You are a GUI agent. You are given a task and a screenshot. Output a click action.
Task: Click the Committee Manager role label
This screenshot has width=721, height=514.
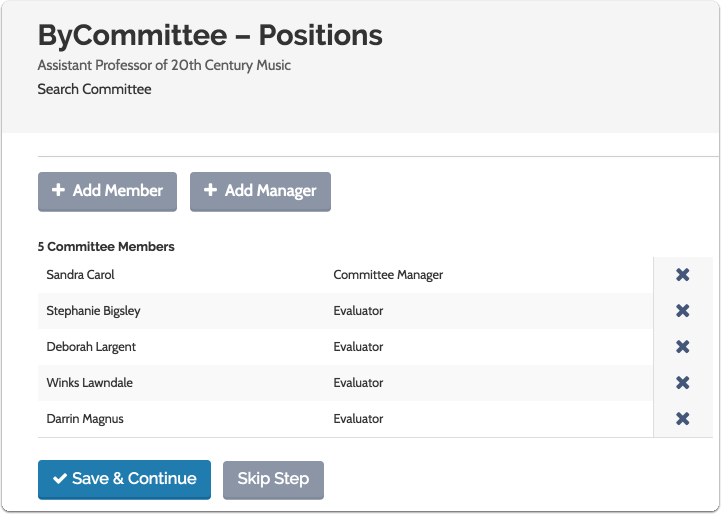click(388, 275)
